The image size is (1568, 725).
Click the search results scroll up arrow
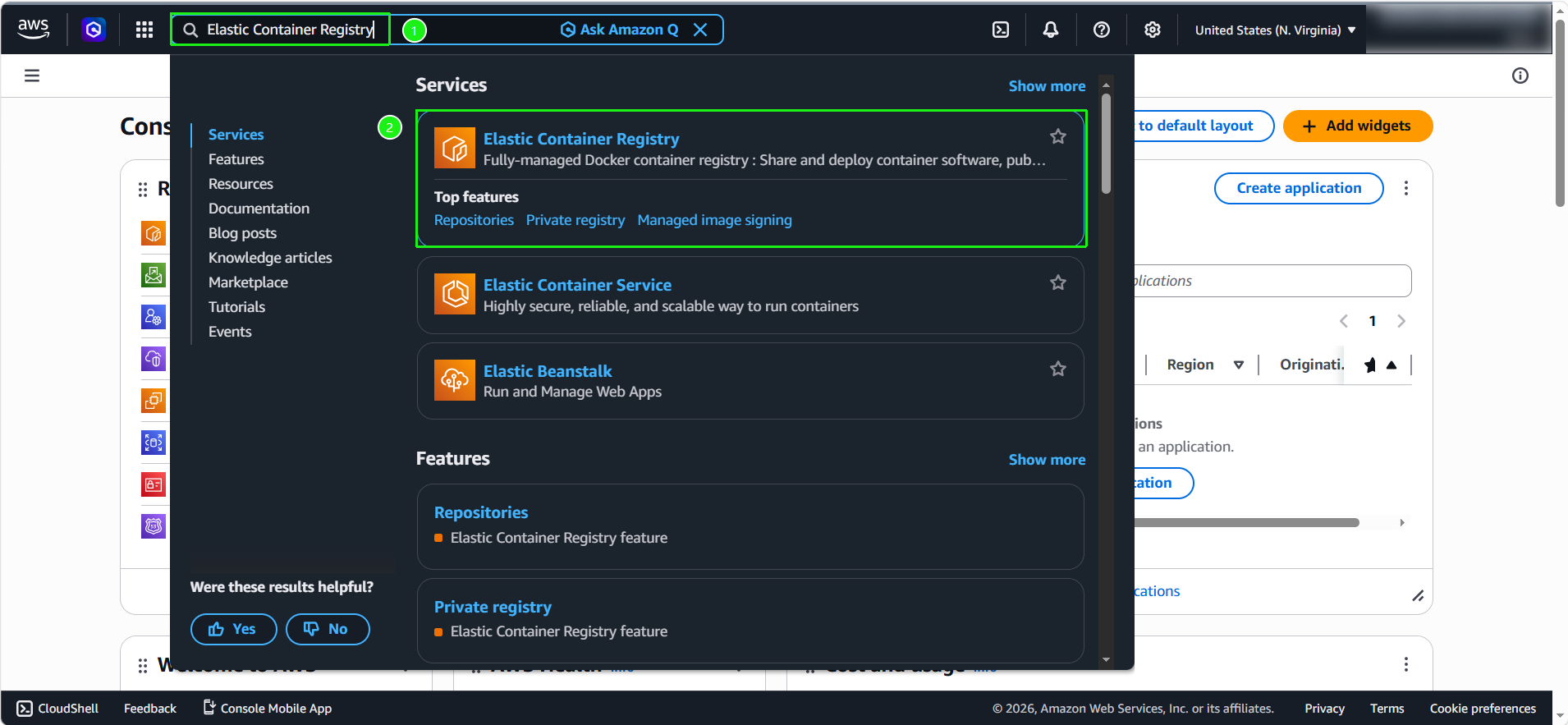[x=1106, y=85]
